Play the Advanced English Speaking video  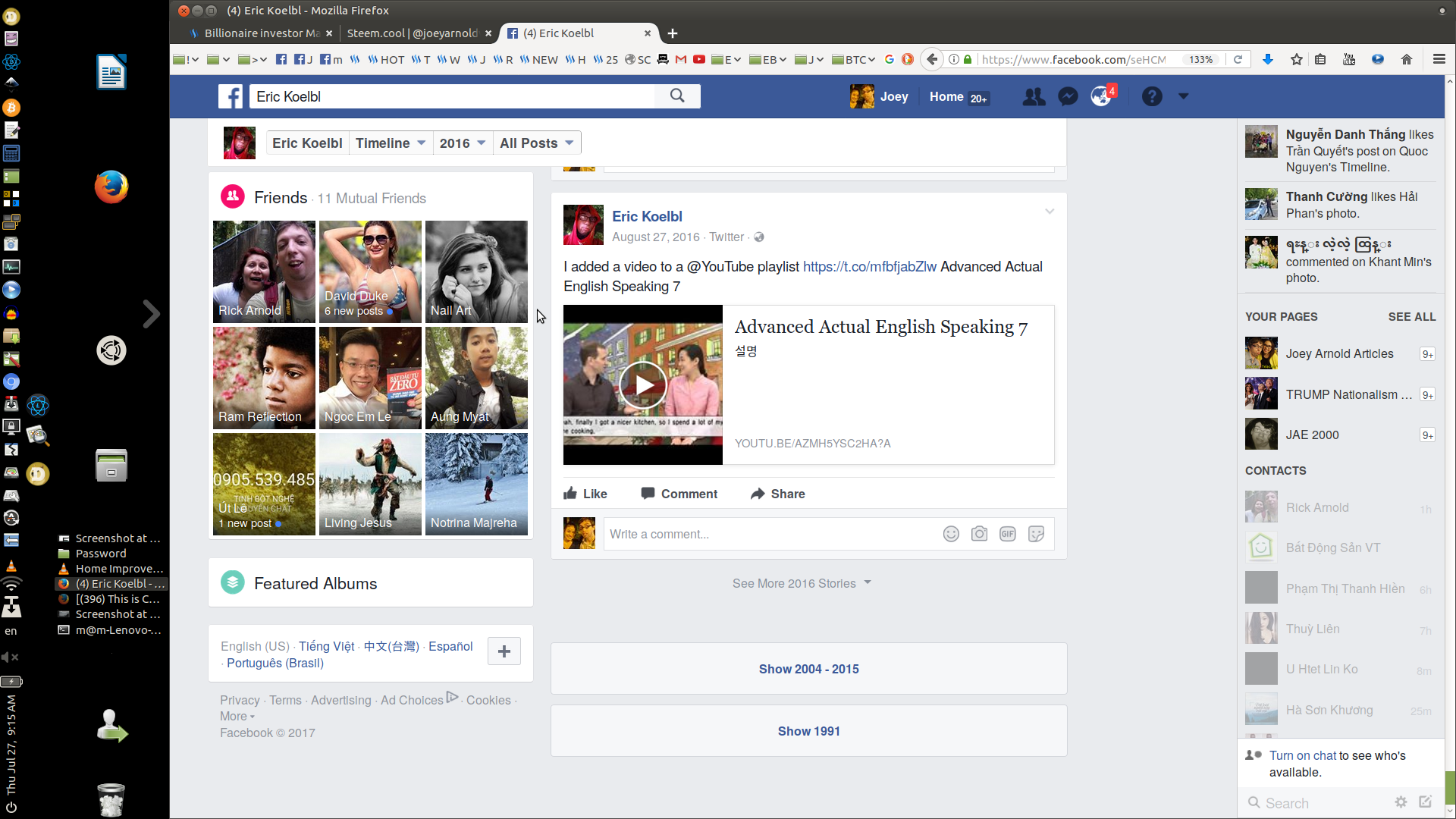[x=643, y=384]
